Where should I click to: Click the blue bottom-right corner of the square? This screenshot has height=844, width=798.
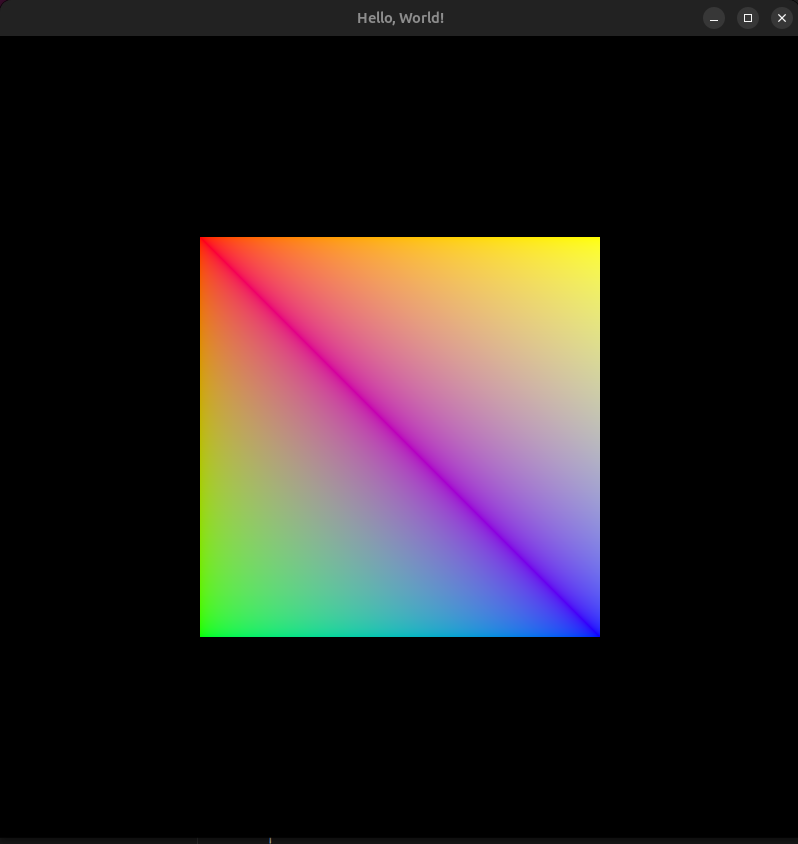[593, 630]
